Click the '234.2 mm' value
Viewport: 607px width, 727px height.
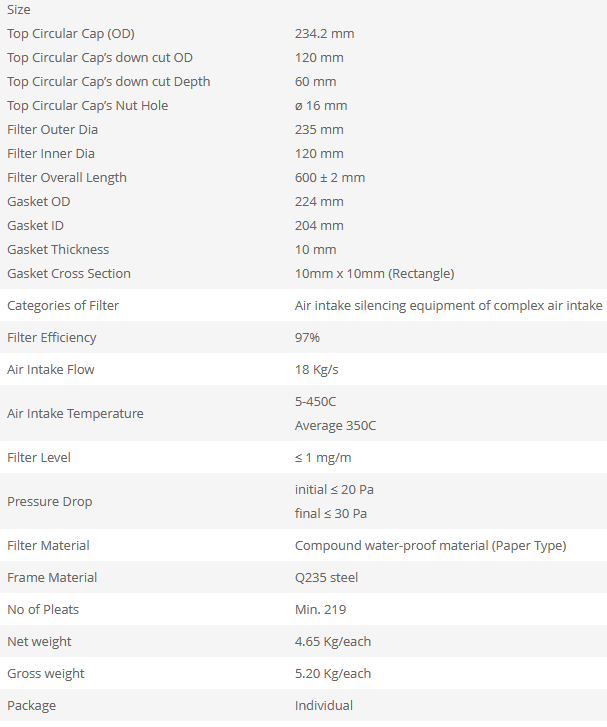point(324,34)
